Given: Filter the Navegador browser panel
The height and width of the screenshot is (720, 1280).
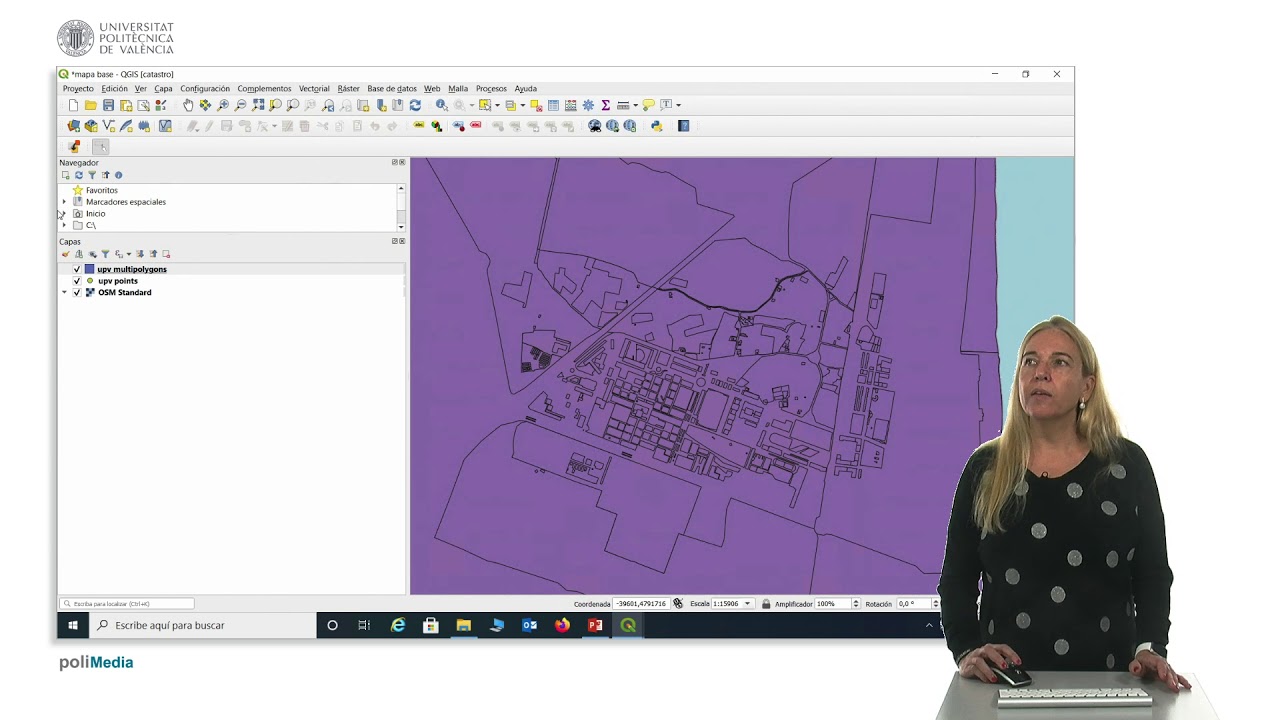Looking at the screenshot, I should [x=92, y=175].
